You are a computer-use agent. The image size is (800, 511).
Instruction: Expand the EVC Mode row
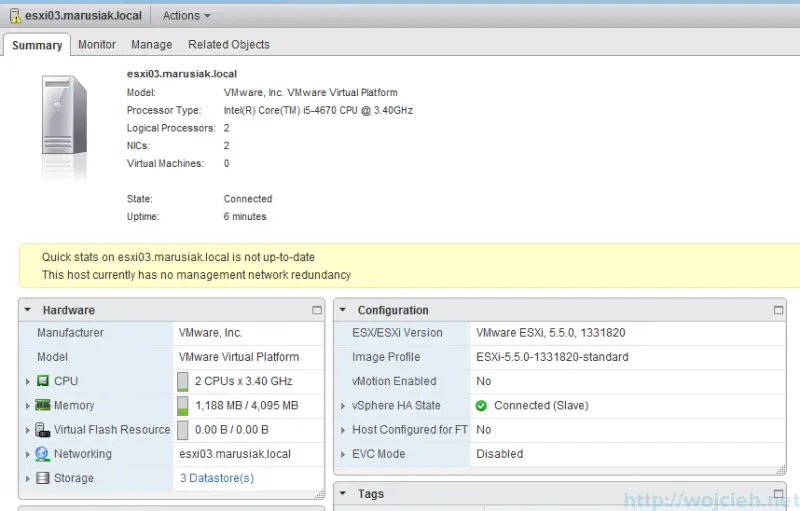tap(343, 454)
